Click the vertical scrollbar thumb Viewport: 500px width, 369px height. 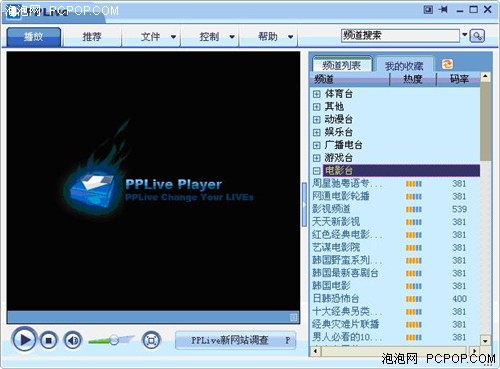pyautogui.click(x=485, y=122)
